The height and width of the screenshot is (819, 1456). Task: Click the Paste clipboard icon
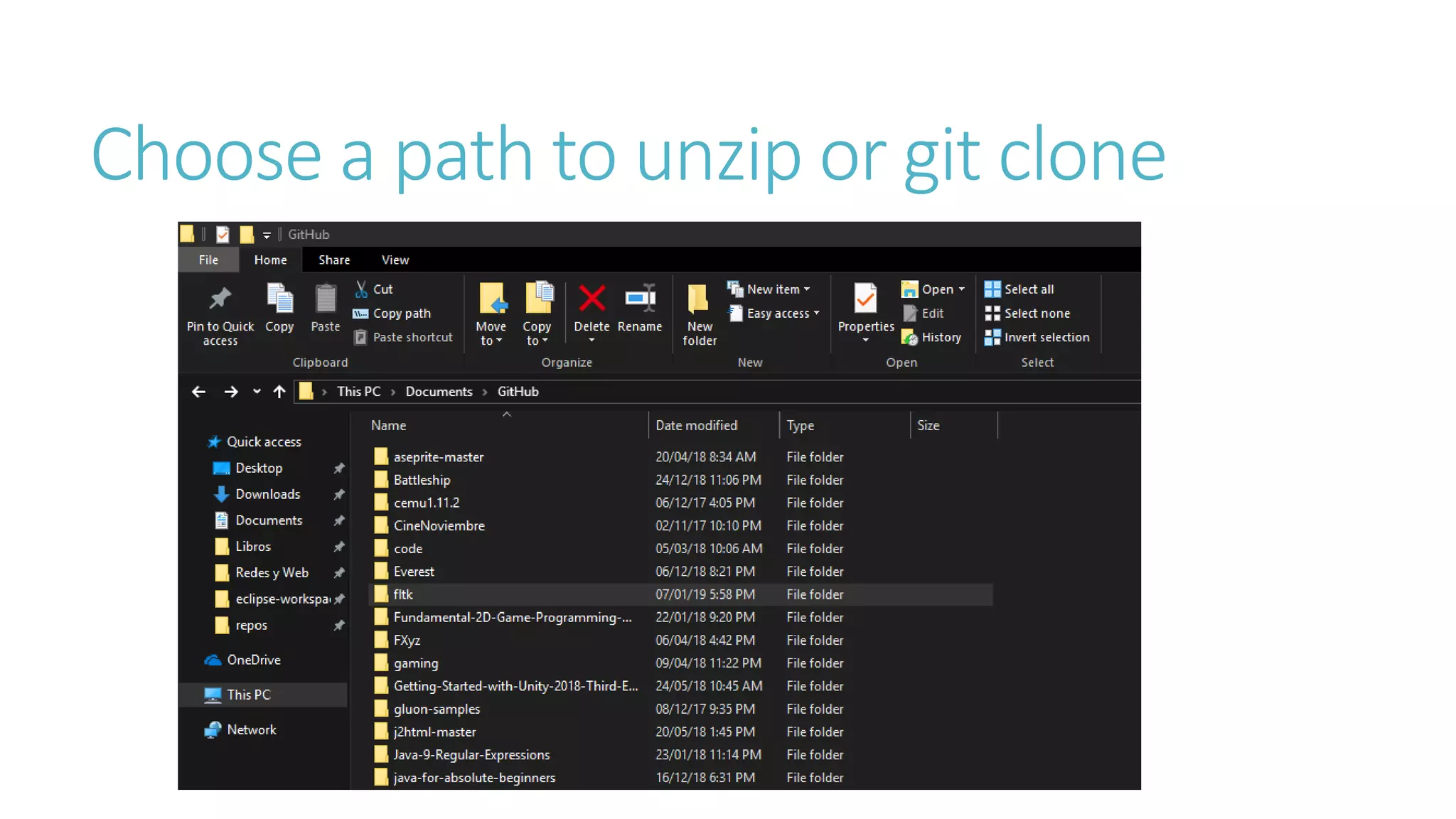[326, 298]
